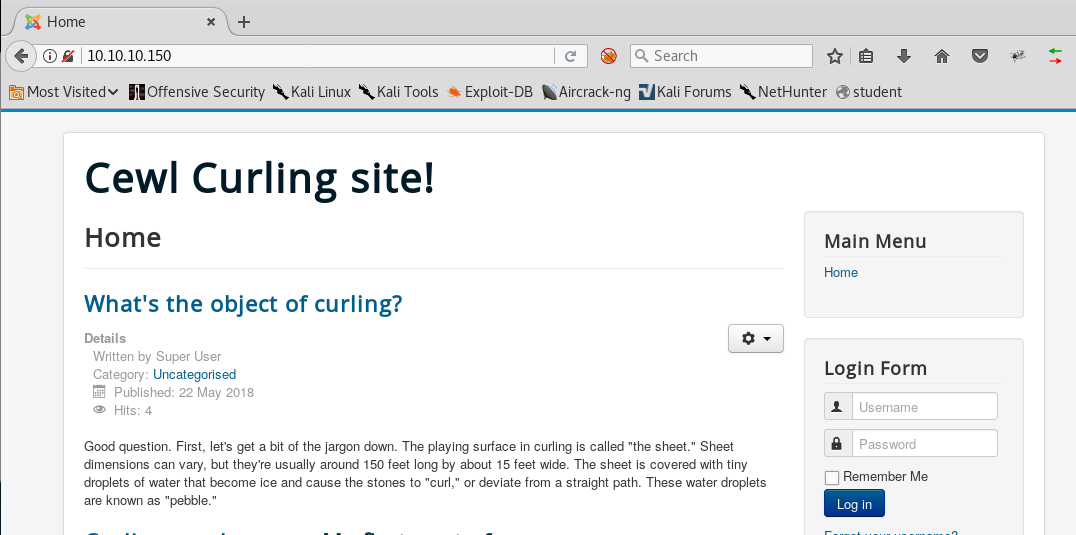
Task: Click the red-green arrows proxy extension icon
Action: [x=1055, y=56]
